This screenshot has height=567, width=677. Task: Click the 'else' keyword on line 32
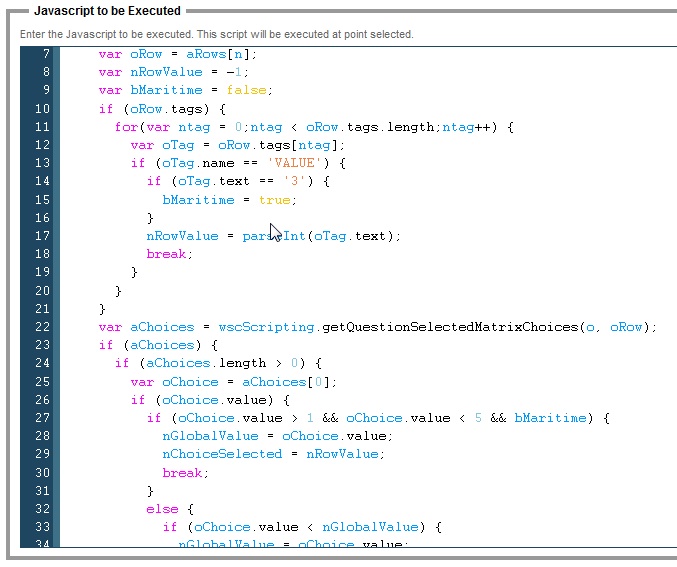pyautogui.click(x=162, y=508)
